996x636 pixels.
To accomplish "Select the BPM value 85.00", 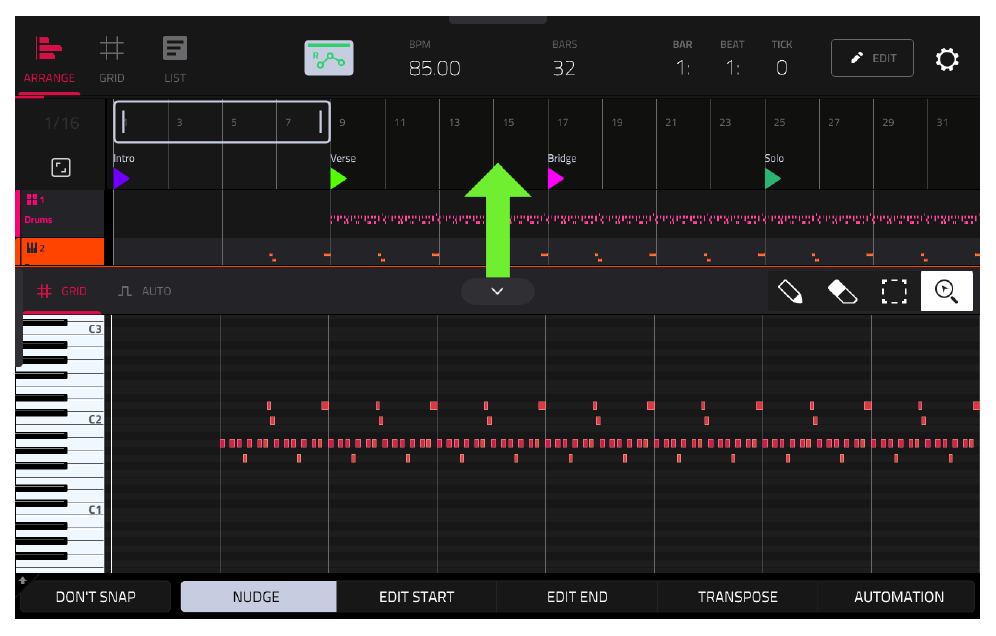I will pos(434,68).
